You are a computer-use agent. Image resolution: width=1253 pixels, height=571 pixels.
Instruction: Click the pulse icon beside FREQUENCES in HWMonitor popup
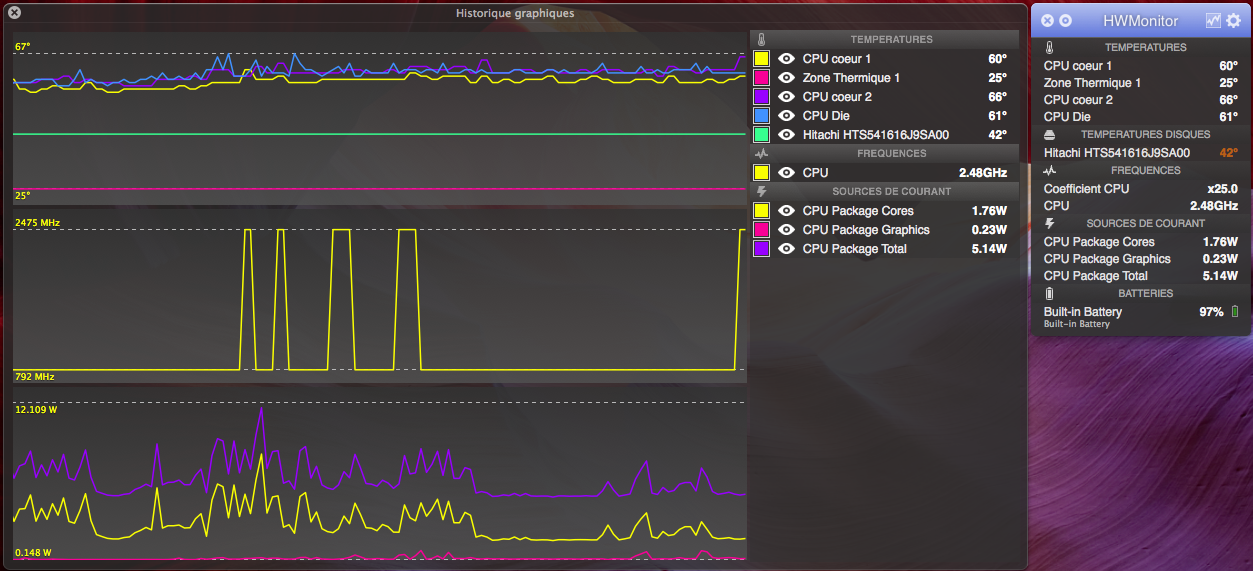(x=1049, y=170)
